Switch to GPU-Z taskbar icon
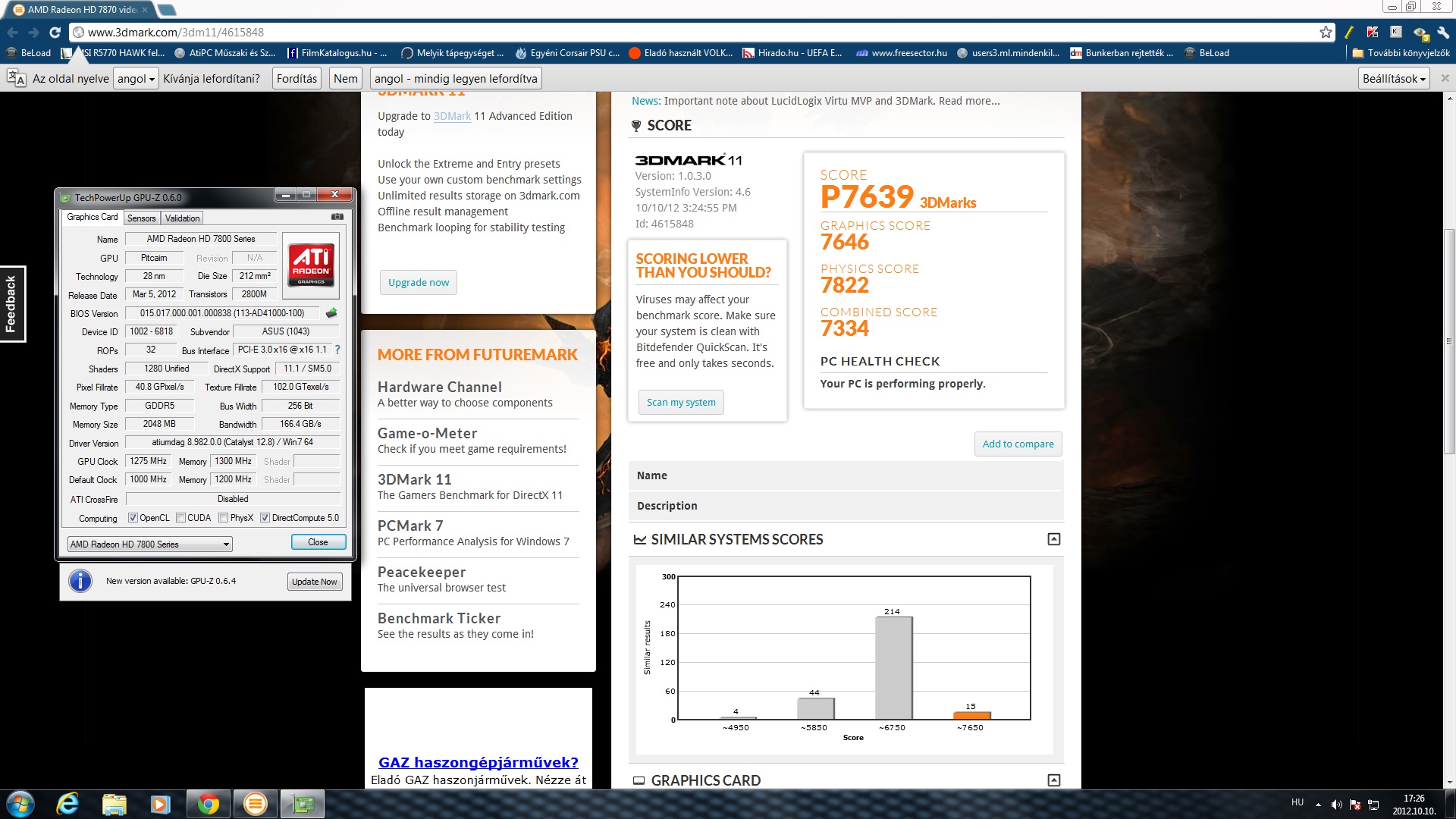The height and width of the screenshot is (819, 1456). 303,804
